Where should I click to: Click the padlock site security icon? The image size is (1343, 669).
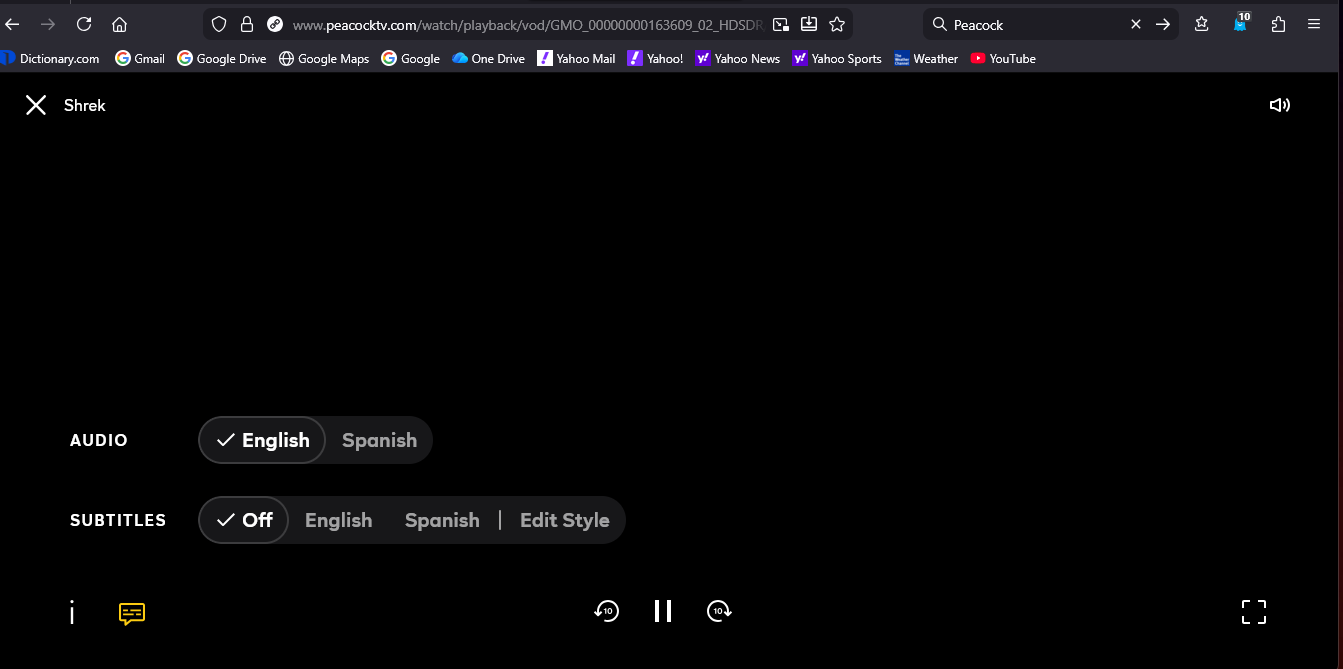pos(247,24)
